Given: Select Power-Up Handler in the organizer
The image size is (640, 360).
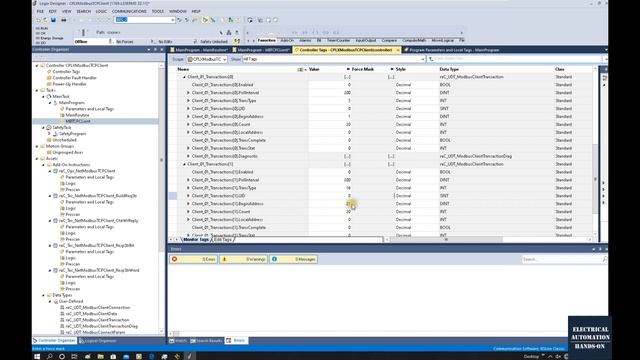Looking at the screenshot, I should (69, 84).
